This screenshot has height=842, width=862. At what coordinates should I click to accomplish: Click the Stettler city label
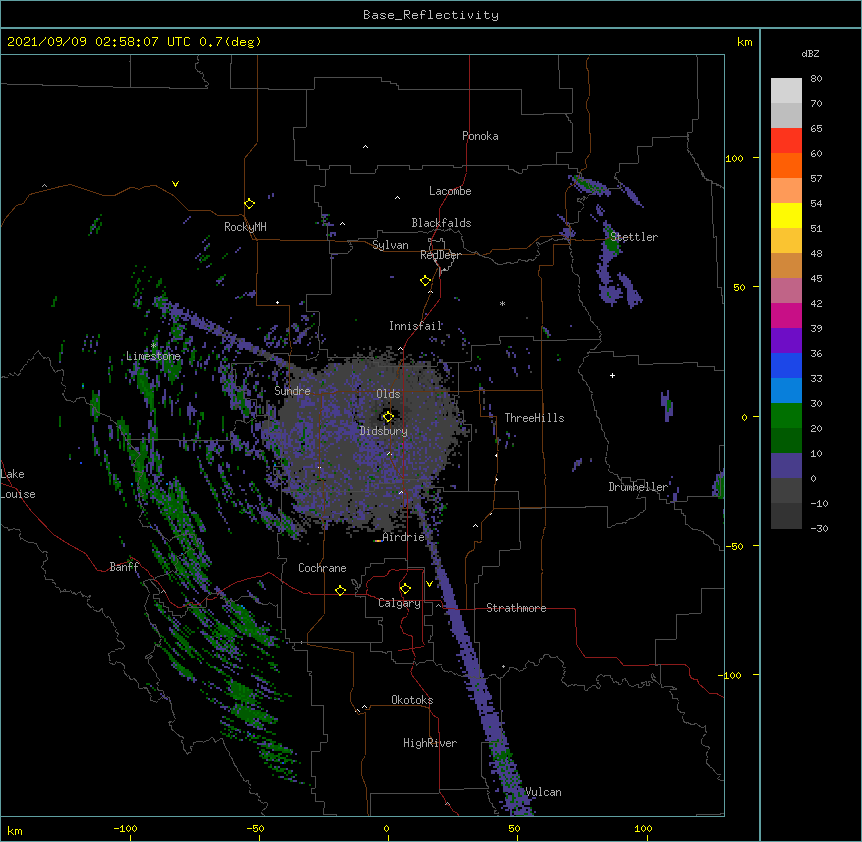(634, 237)
